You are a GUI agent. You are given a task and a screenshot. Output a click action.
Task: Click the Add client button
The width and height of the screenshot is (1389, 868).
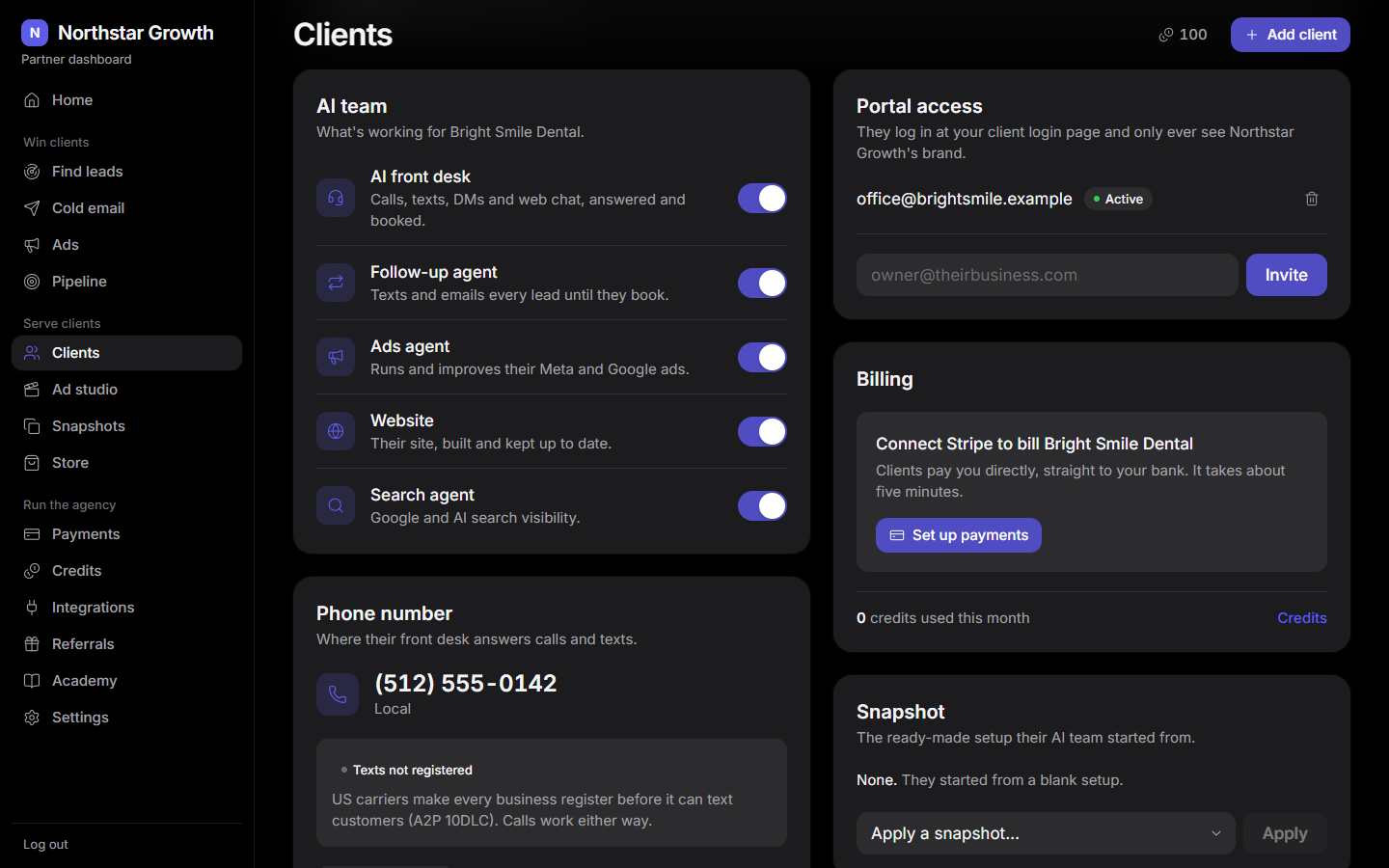[1290, 35]
